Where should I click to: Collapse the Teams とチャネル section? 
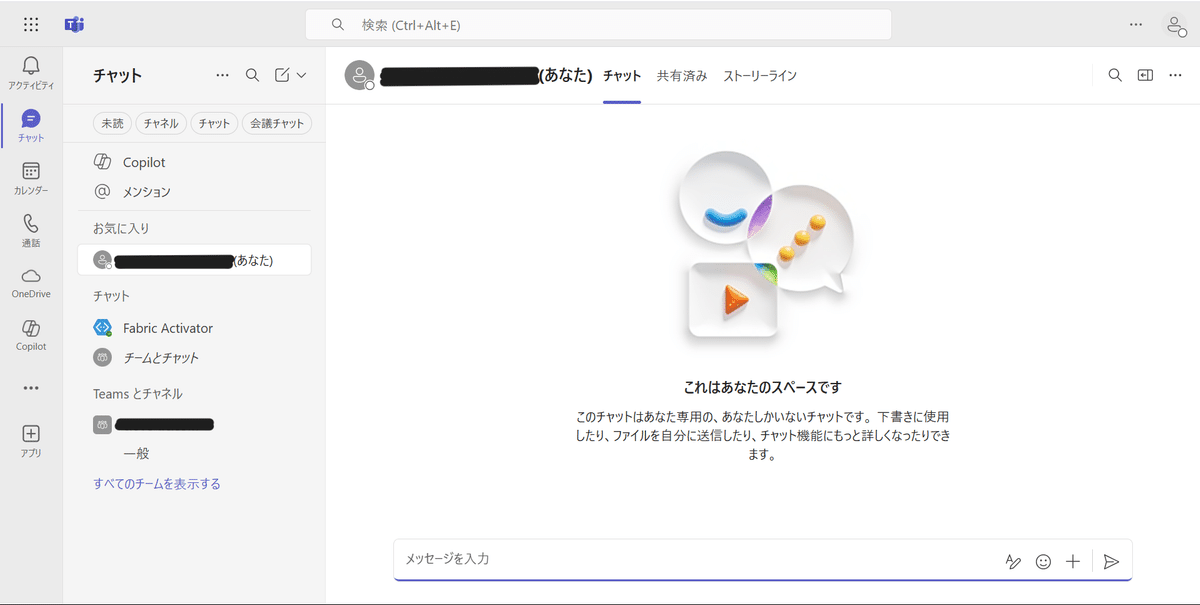138,394
